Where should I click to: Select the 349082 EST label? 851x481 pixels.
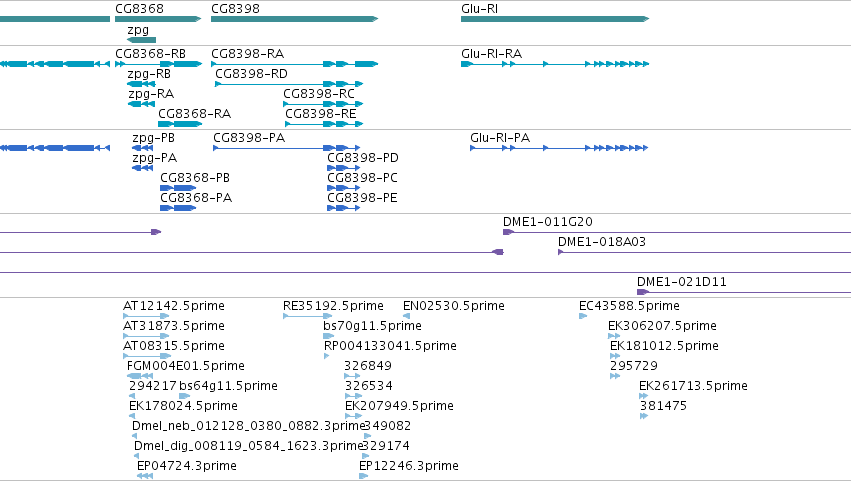click(388, 426)
